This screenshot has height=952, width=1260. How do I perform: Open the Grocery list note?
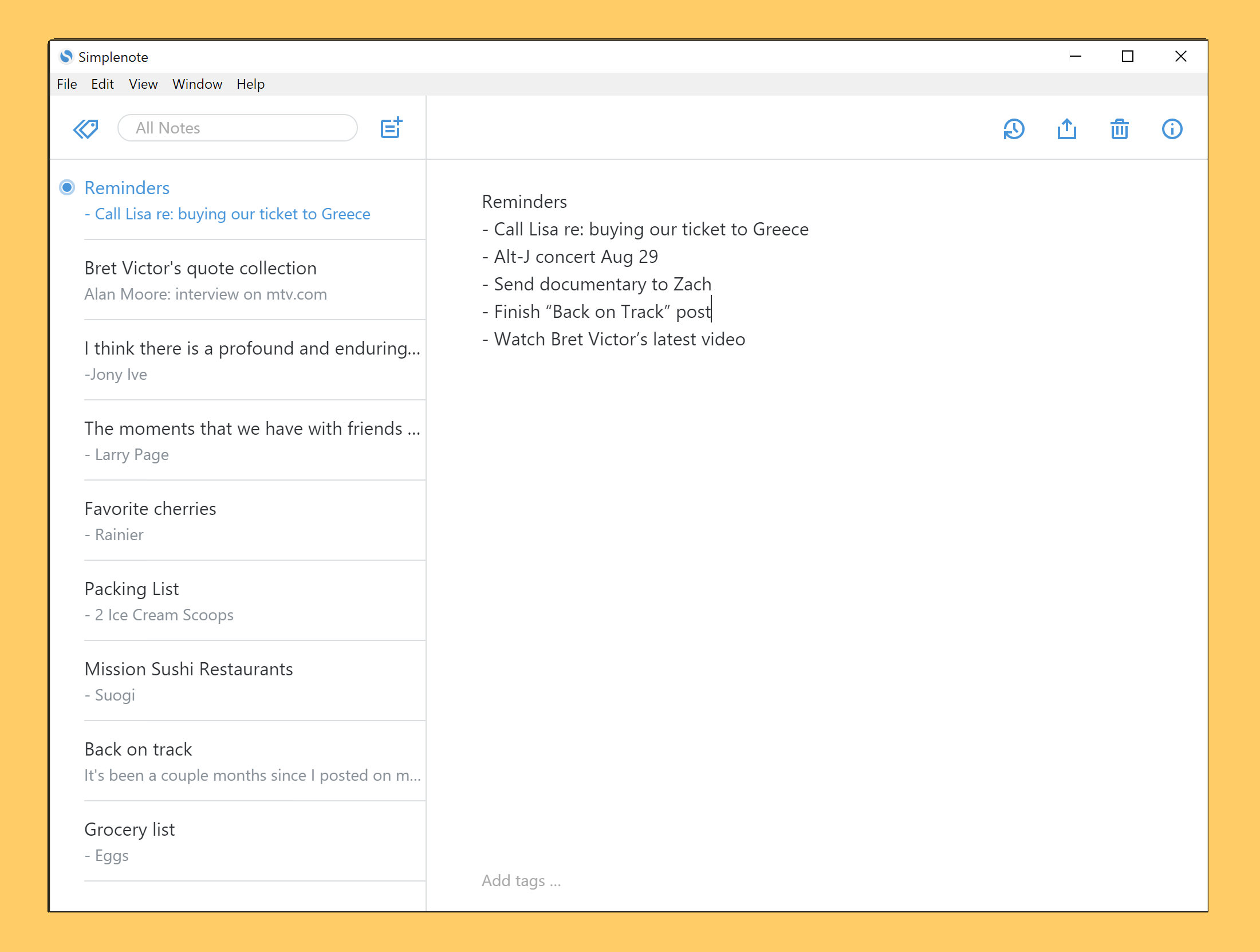pos(252,841)
